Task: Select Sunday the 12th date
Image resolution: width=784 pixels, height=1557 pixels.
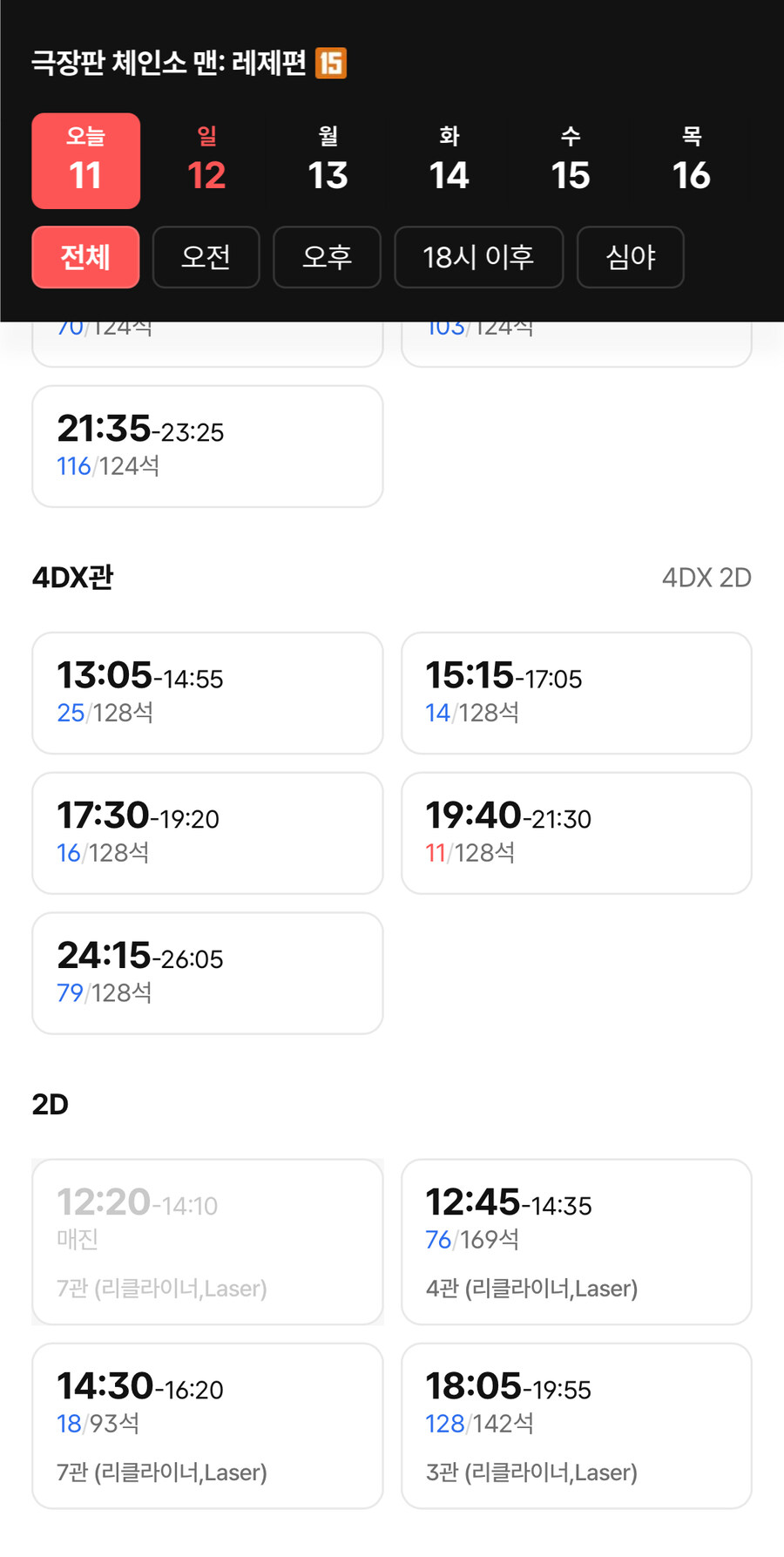Action: (206, 161)
